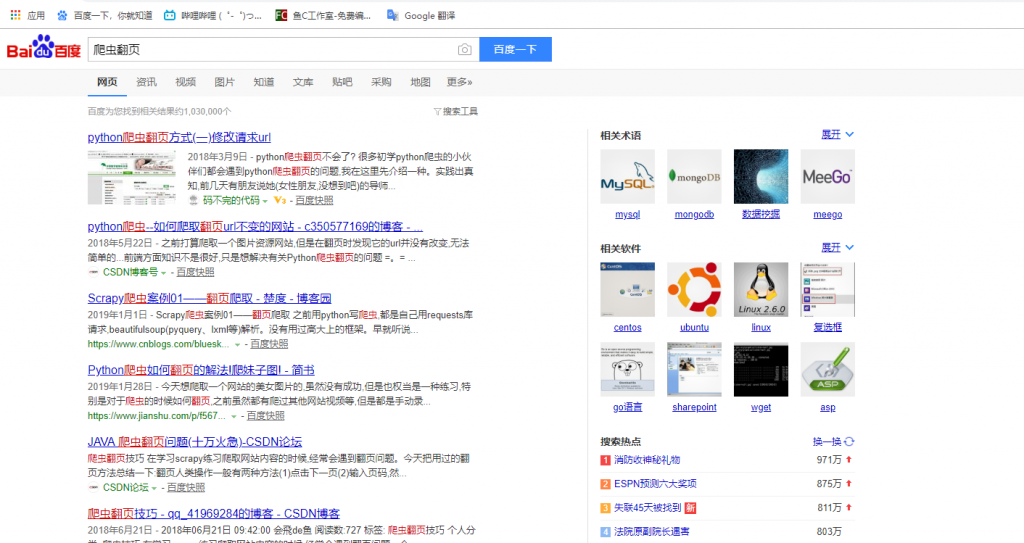1024x543 pixels.
Task: Switch to the 图片 tab
Action: 225,82
